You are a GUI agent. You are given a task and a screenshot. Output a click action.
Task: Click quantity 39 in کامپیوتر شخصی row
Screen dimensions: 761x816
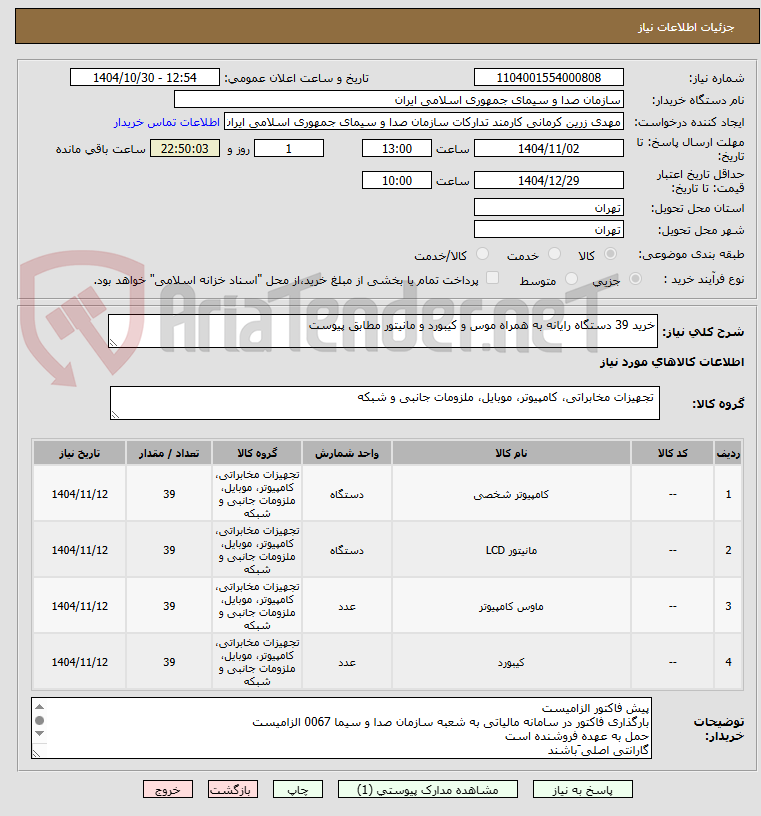pyautogui.click(x=169, y=494)
